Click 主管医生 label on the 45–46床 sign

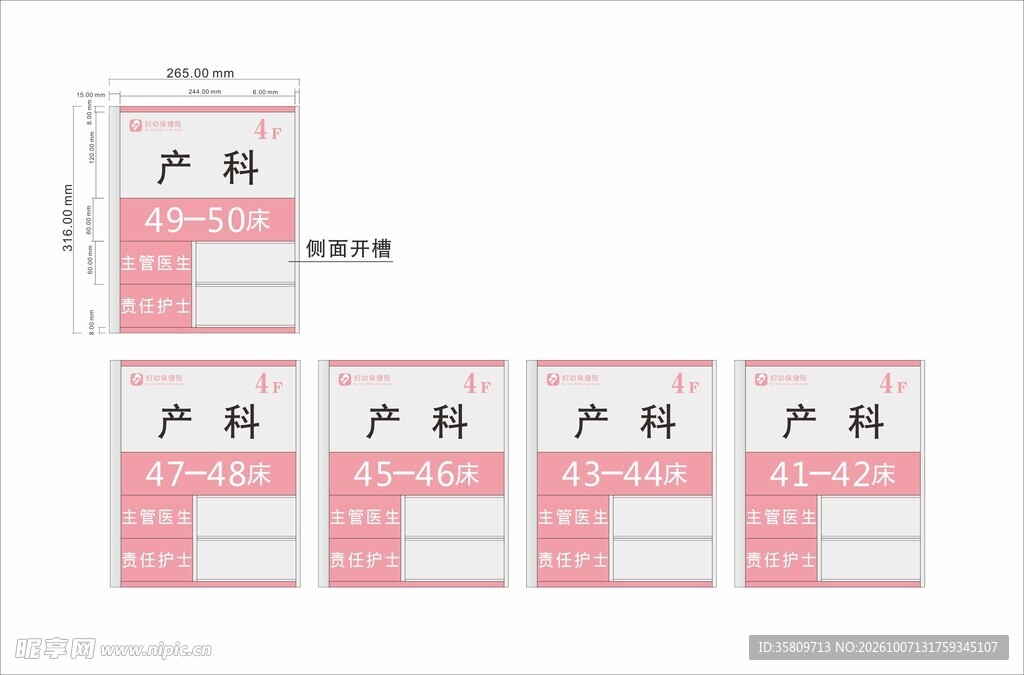point(365,517)
